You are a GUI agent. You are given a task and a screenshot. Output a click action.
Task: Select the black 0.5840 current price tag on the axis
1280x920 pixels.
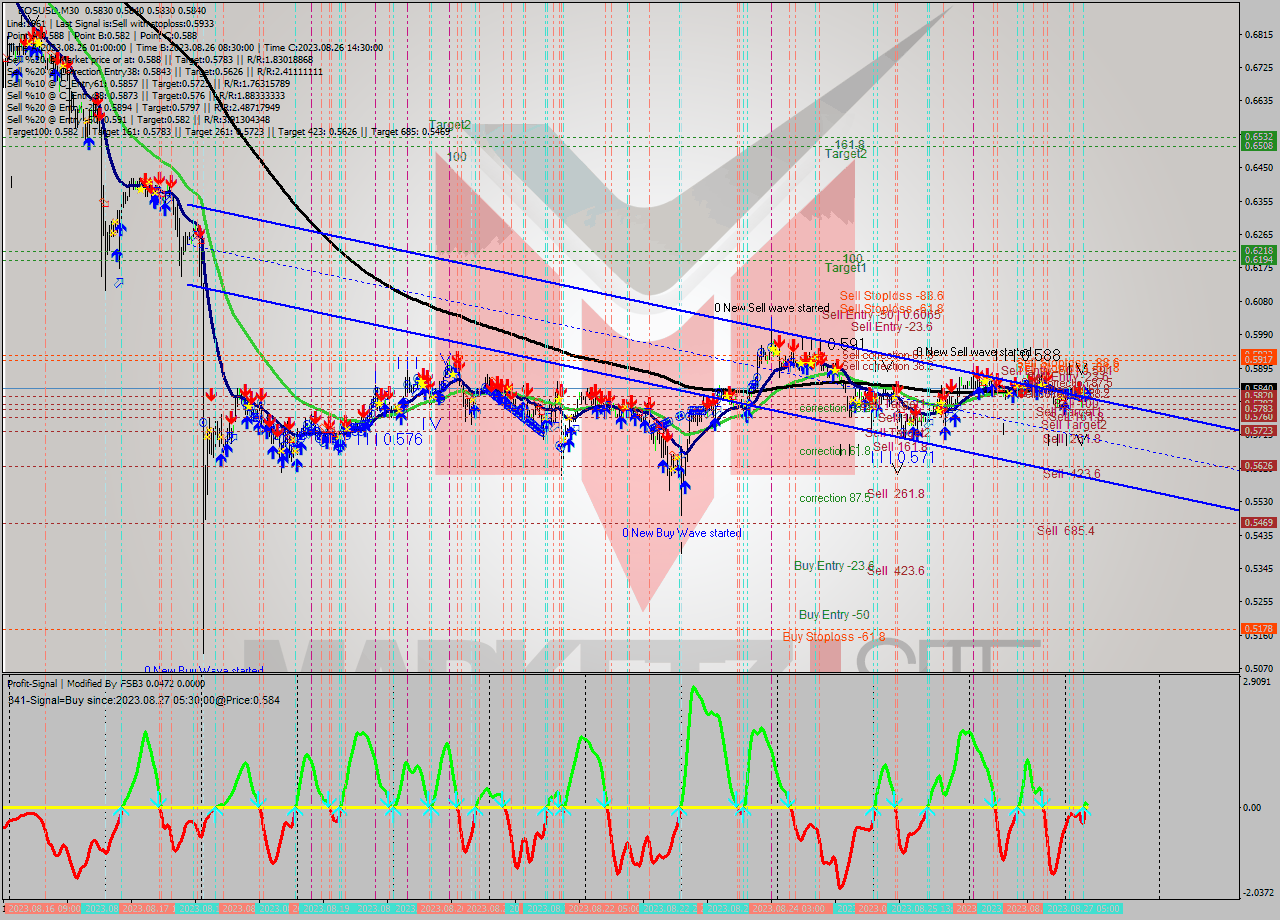click(1258, 389)
